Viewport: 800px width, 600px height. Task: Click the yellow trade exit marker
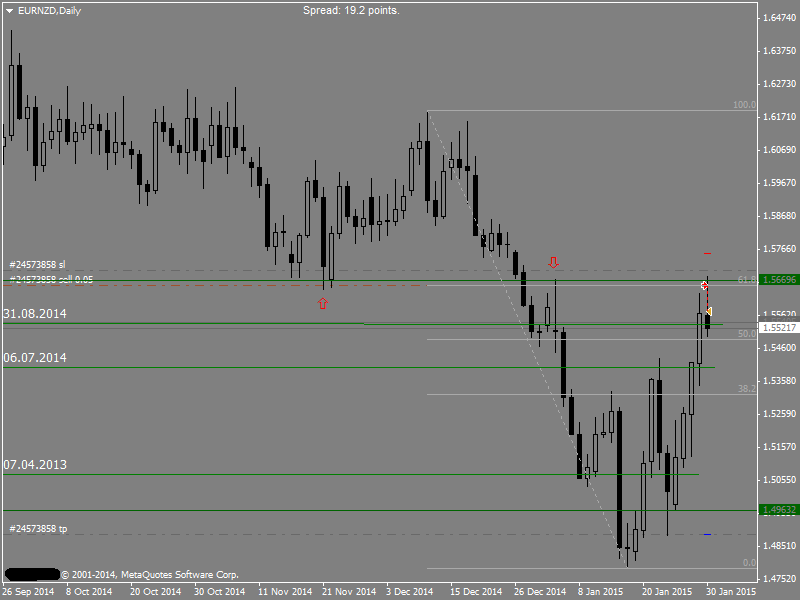pyautogui.click(x=709, y=311)
